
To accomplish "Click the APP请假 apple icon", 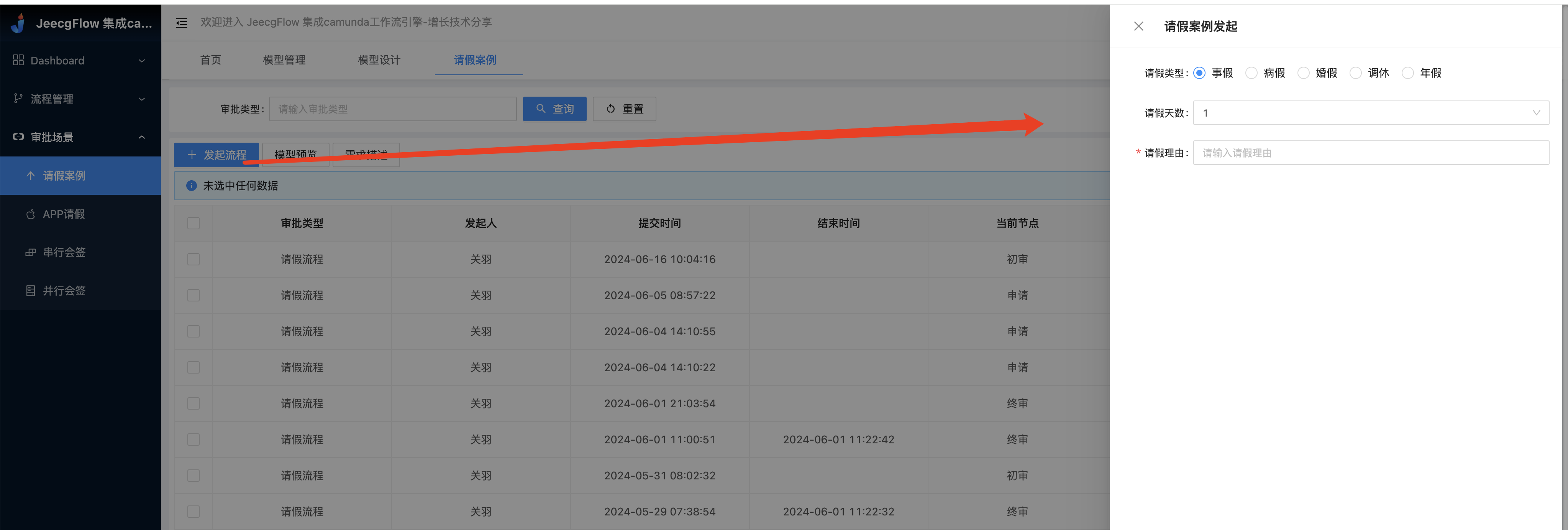I will pyautogui.click(x=30, y=214).
